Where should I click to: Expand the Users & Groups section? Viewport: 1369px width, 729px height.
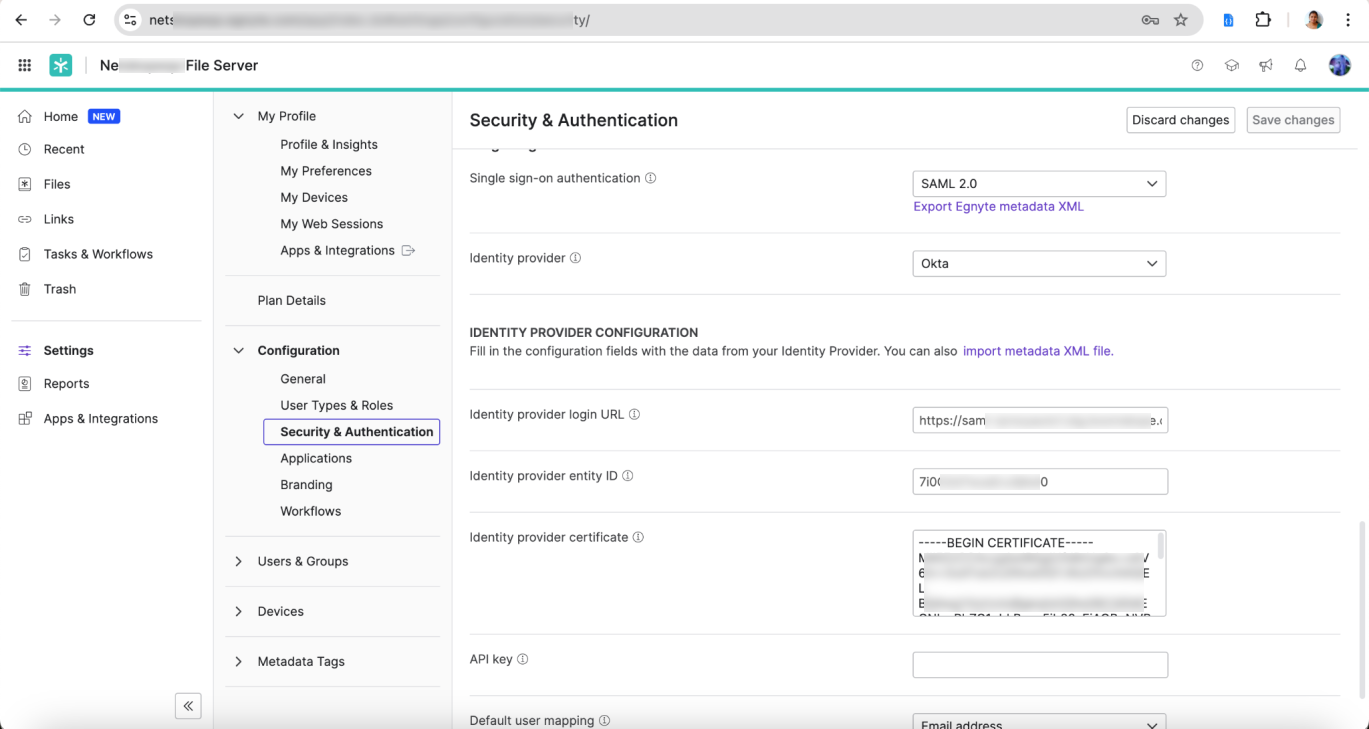(238, 562)
